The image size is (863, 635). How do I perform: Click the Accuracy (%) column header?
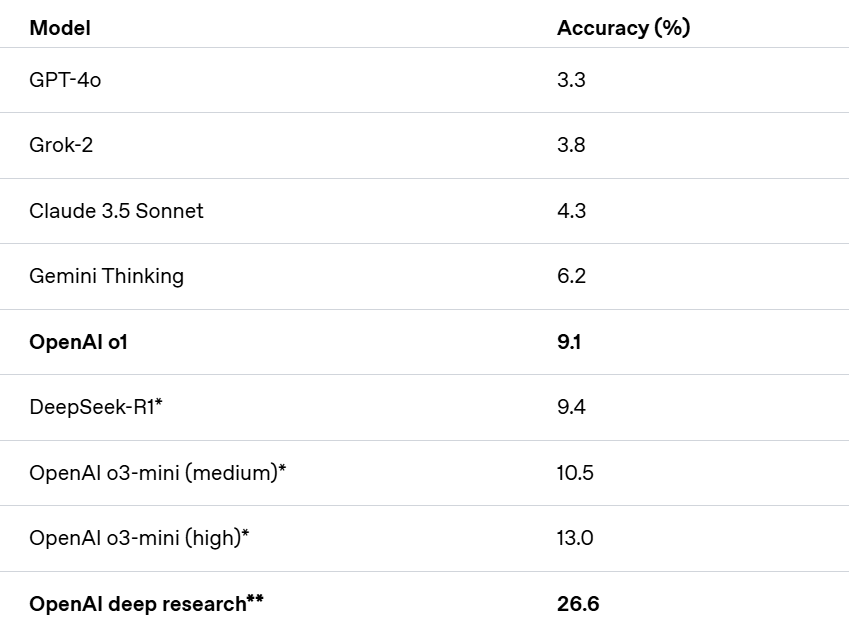623,28
